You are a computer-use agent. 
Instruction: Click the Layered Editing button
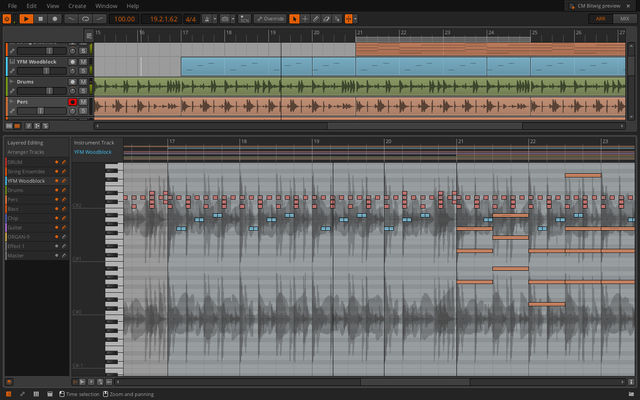coord(25,143)
